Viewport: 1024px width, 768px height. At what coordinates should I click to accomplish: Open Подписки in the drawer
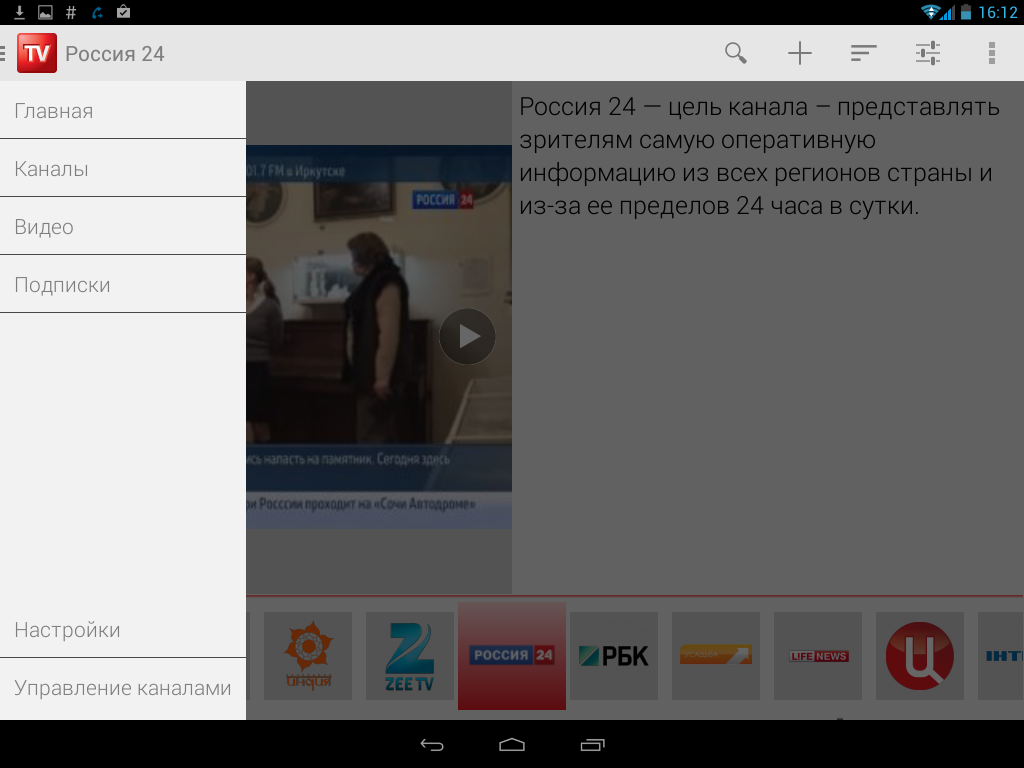click(x=123, y=285)
